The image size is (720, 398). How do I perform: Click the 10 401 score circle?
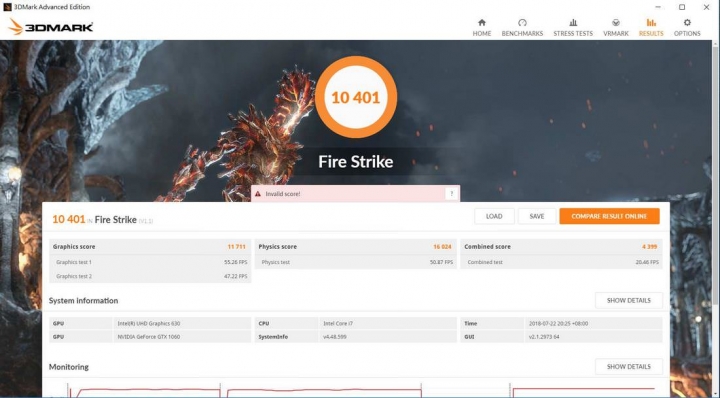point(356,97)
